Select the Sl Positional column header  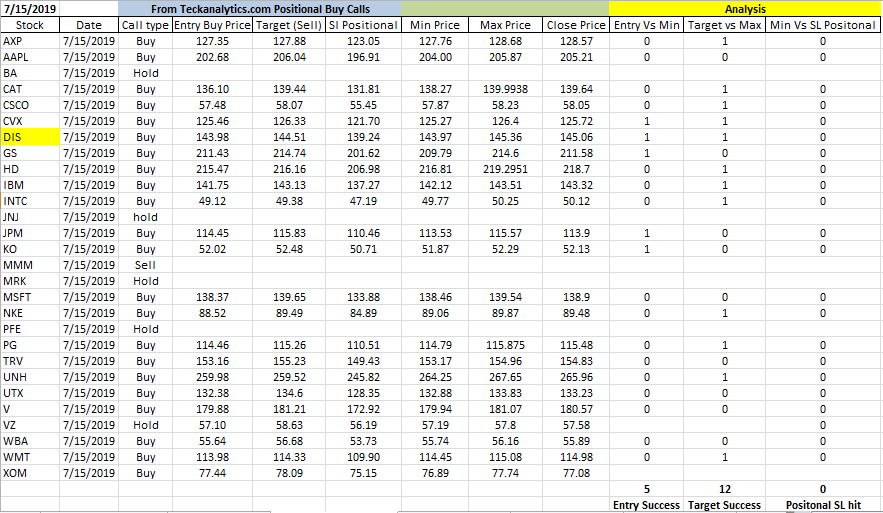pyautogui.click(x=363, y=25)
